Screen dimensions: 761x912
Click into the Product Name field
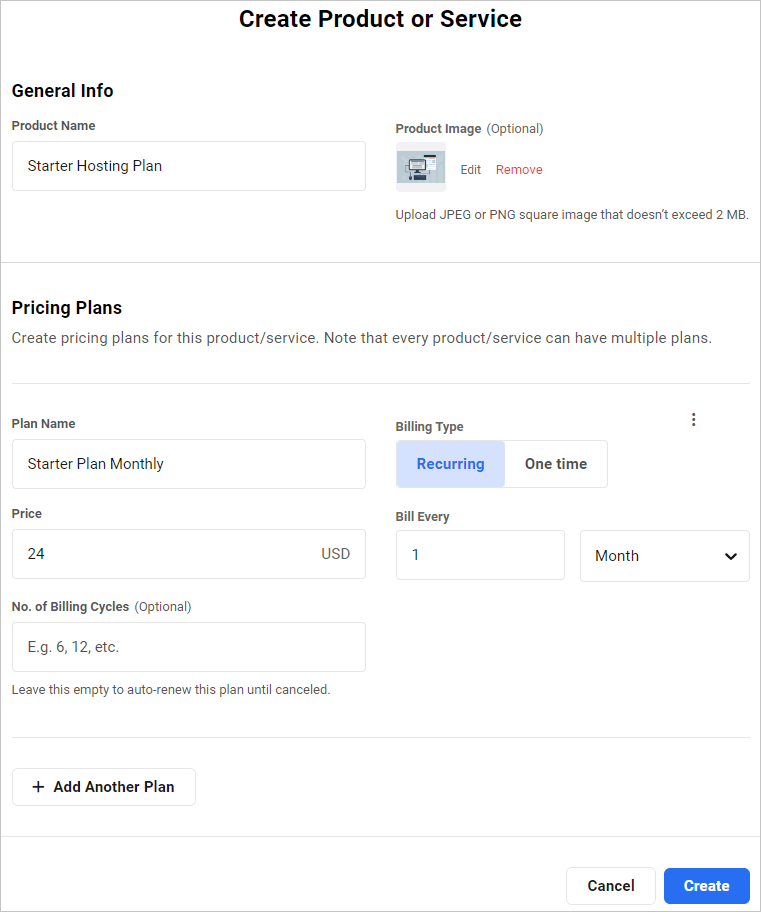pyautogui.click(x=188, y=166)
